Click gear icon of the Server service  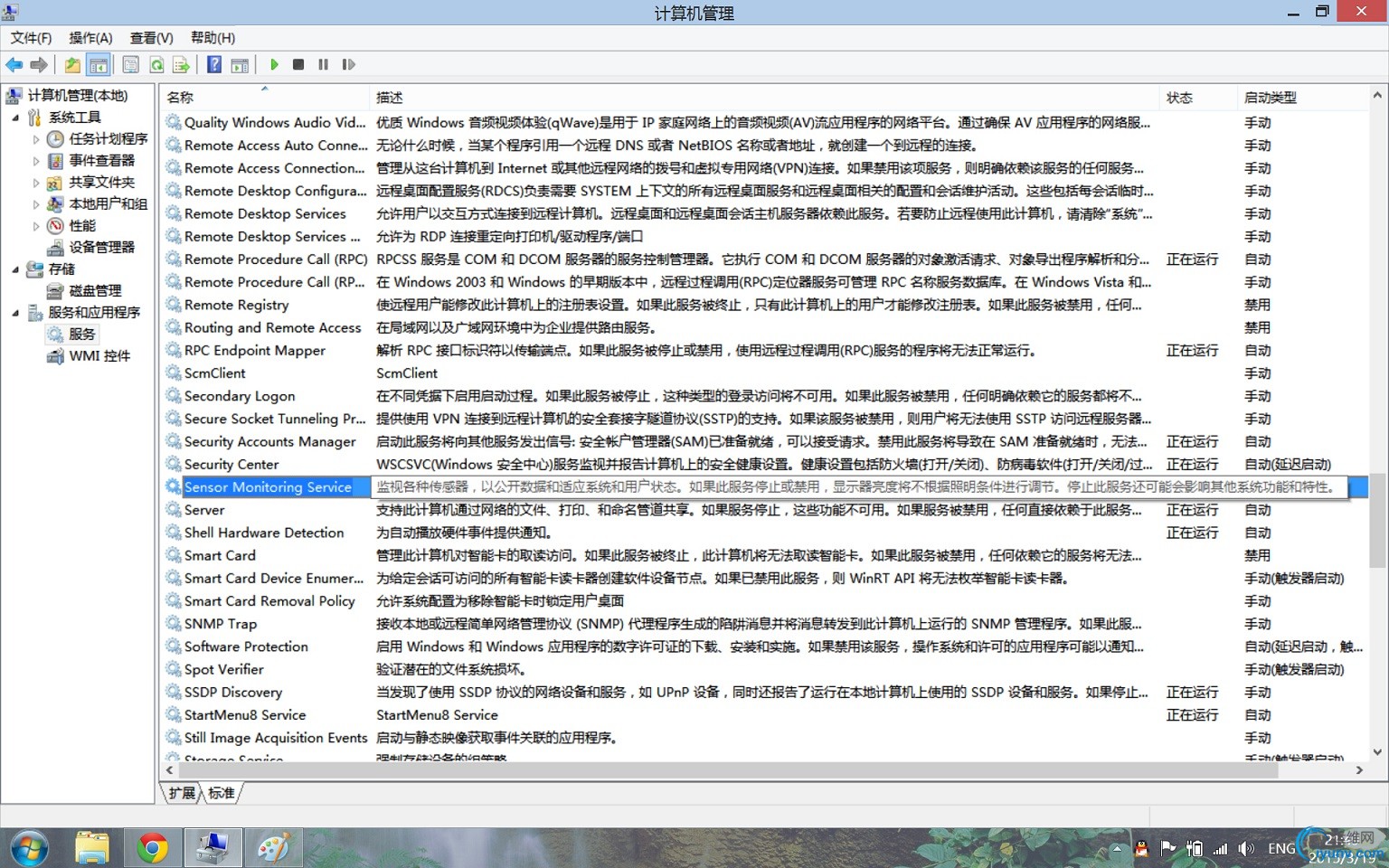click(x=173, y=510)
